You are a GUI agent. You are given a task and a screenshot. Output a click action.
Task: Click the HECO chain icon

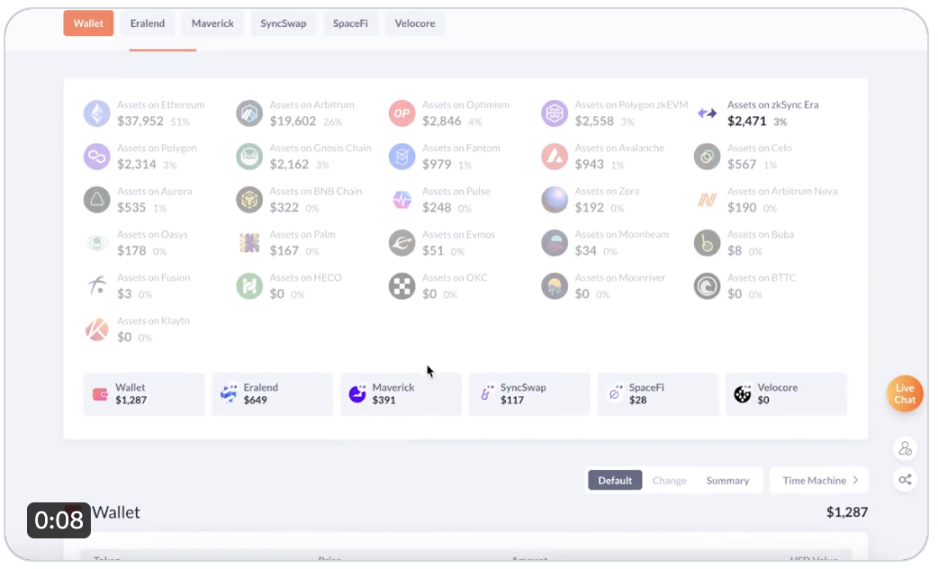click(249, 286)
